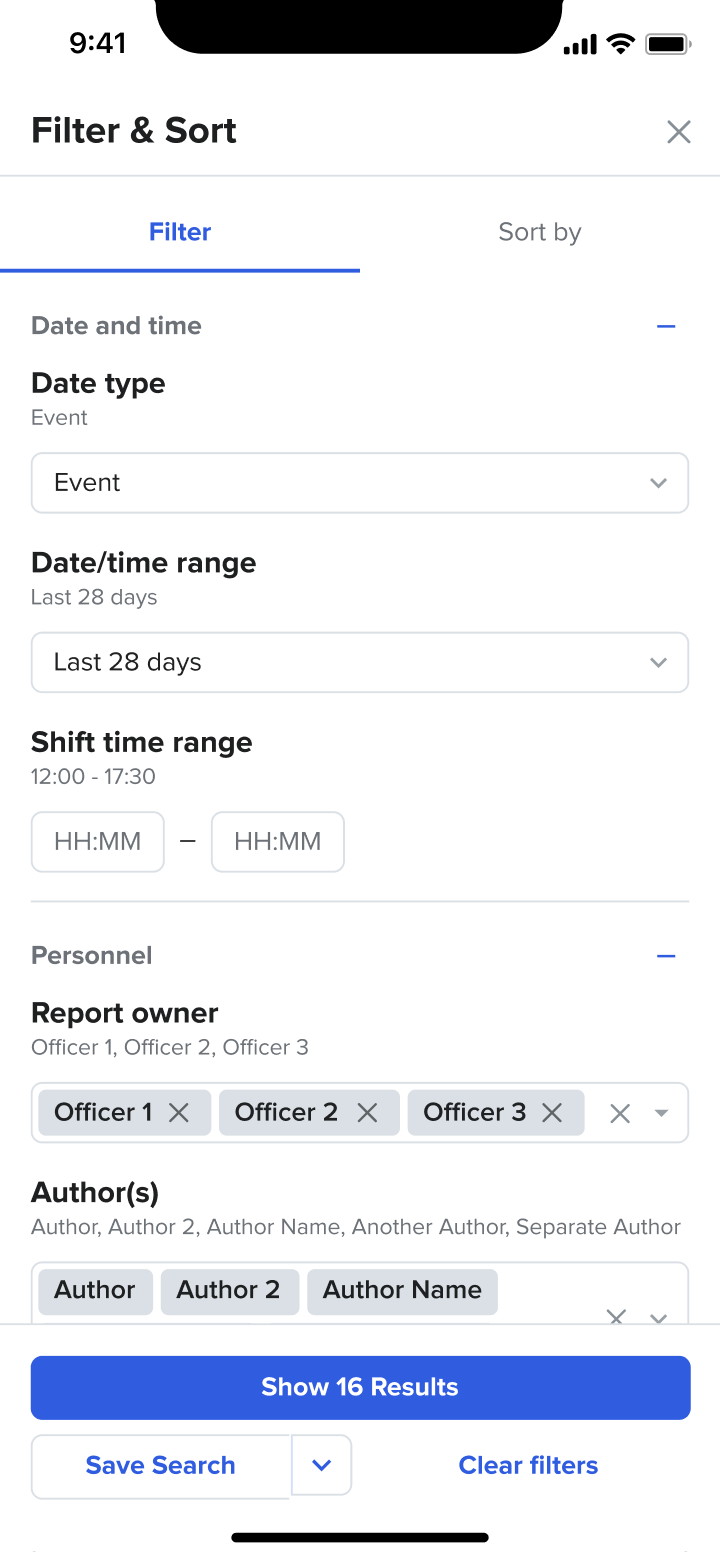720x1552 pixels.
Task: Close the Filter & Sort panel
Action: [x=679, y=132]
